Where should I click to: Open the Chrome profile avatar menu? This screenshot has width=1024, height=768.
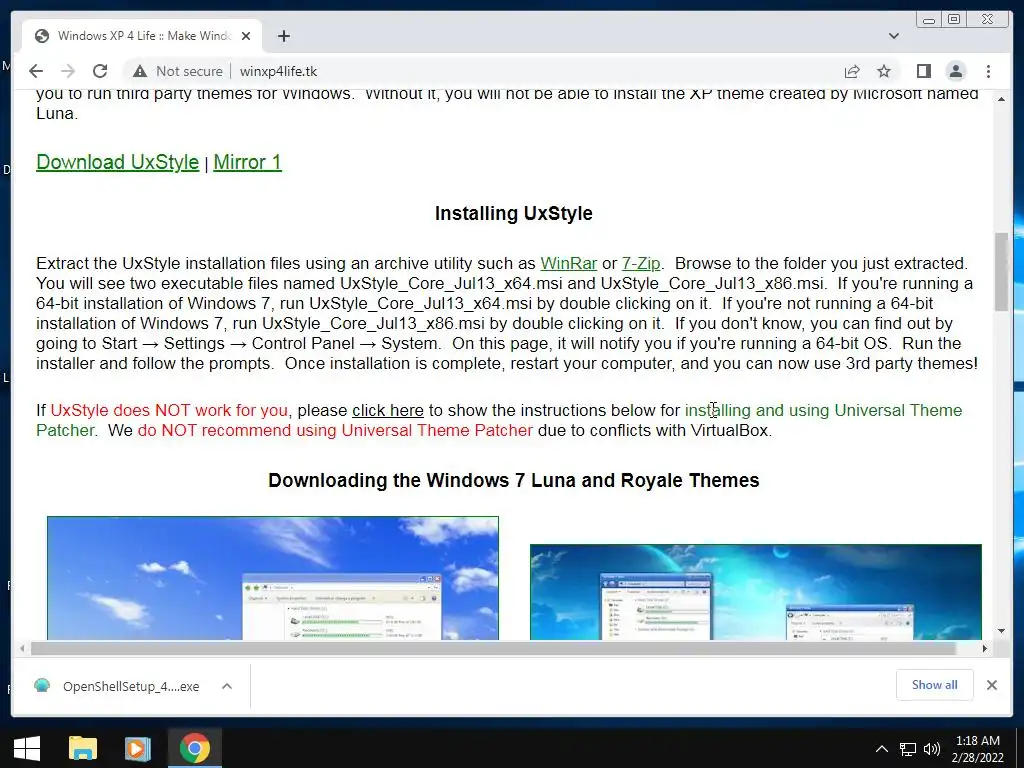tap(955, 71)
